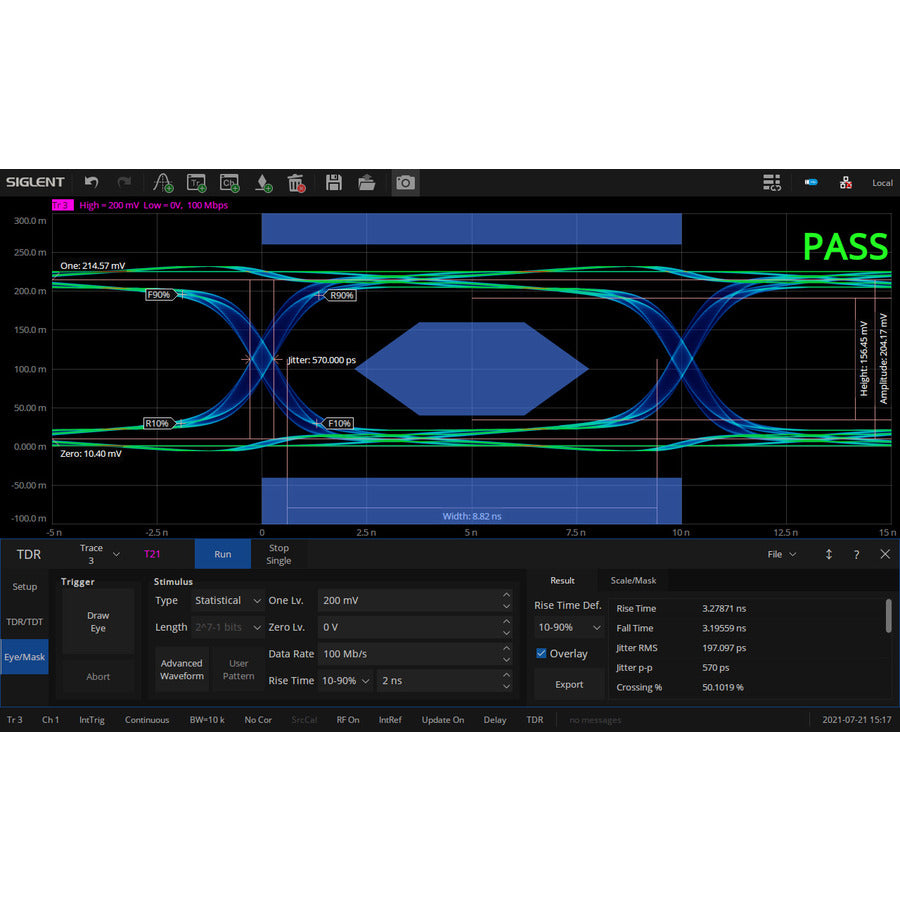Click the Undo icon in the toolbar
This screenshot has width=900, height=900.
pos(91,182)
